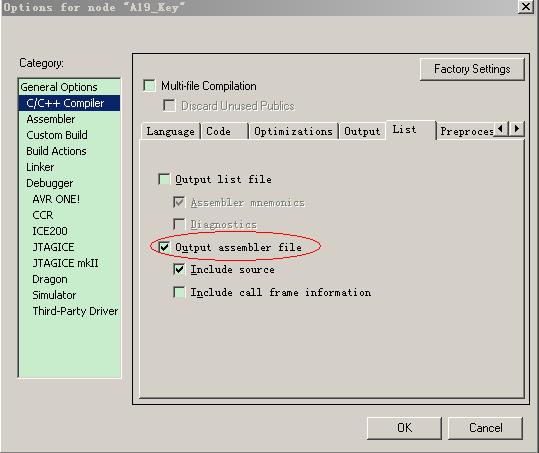Select C/C++ Compiler category
This screenshot has width=539, height=453.
[69, 103]
